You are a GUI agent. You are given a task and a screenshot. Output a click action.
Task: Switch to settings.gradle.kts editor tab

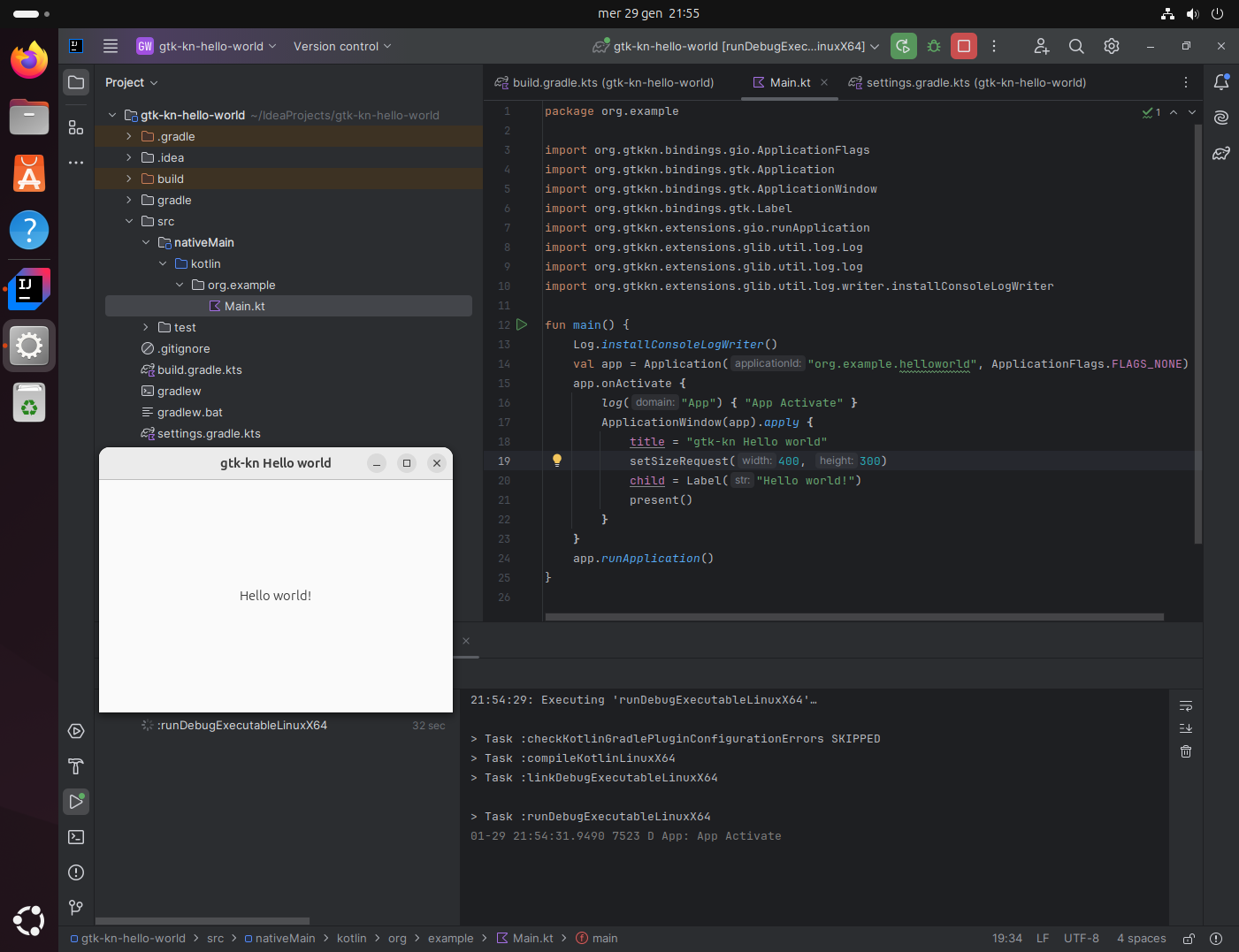pyautogui.click(x=967, y=82)
